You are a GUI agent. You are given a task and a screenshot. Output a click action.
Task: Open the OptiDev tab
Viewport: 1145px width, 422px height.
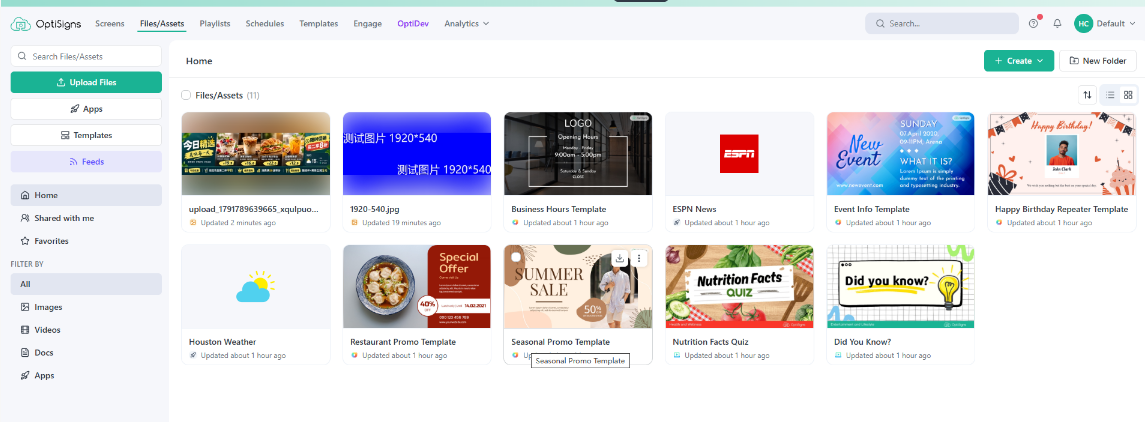point(413,23)
